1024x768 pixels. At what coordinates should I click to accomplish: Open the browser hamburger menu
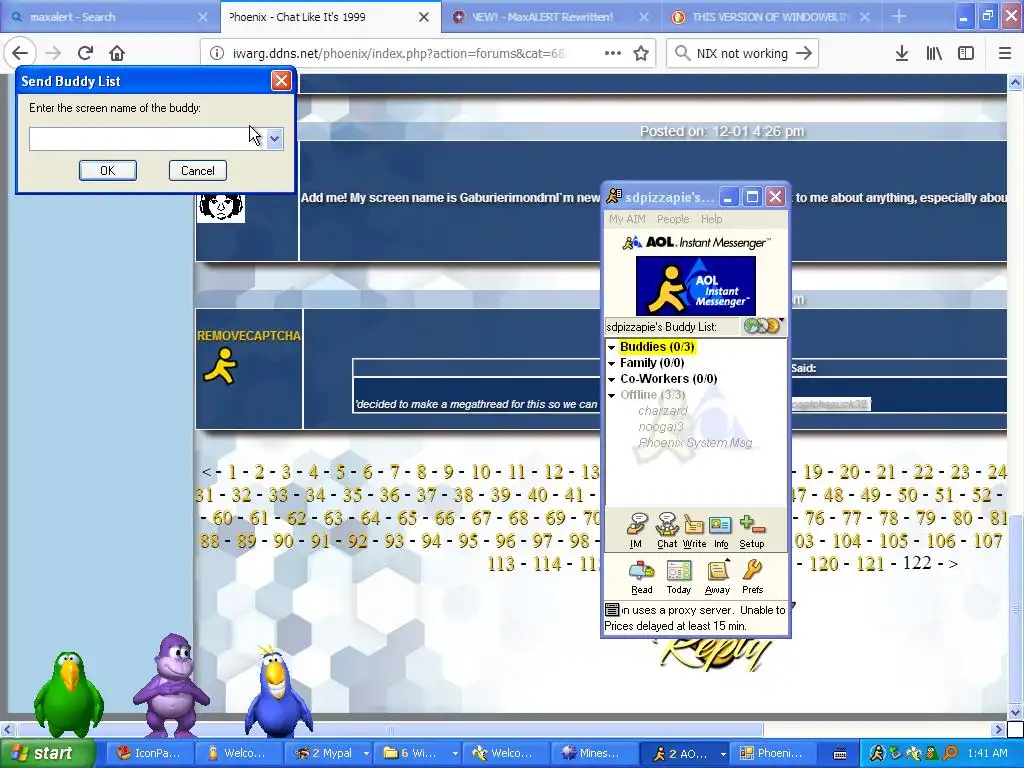point(1005,53)
